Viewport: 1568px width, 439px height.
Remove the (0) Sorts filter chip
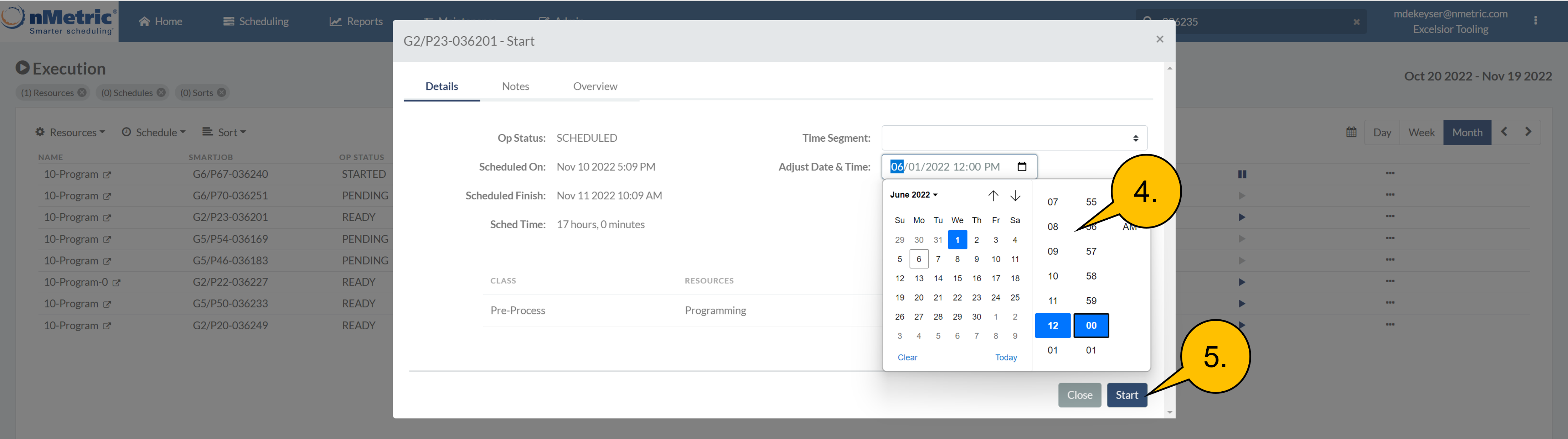222,93
